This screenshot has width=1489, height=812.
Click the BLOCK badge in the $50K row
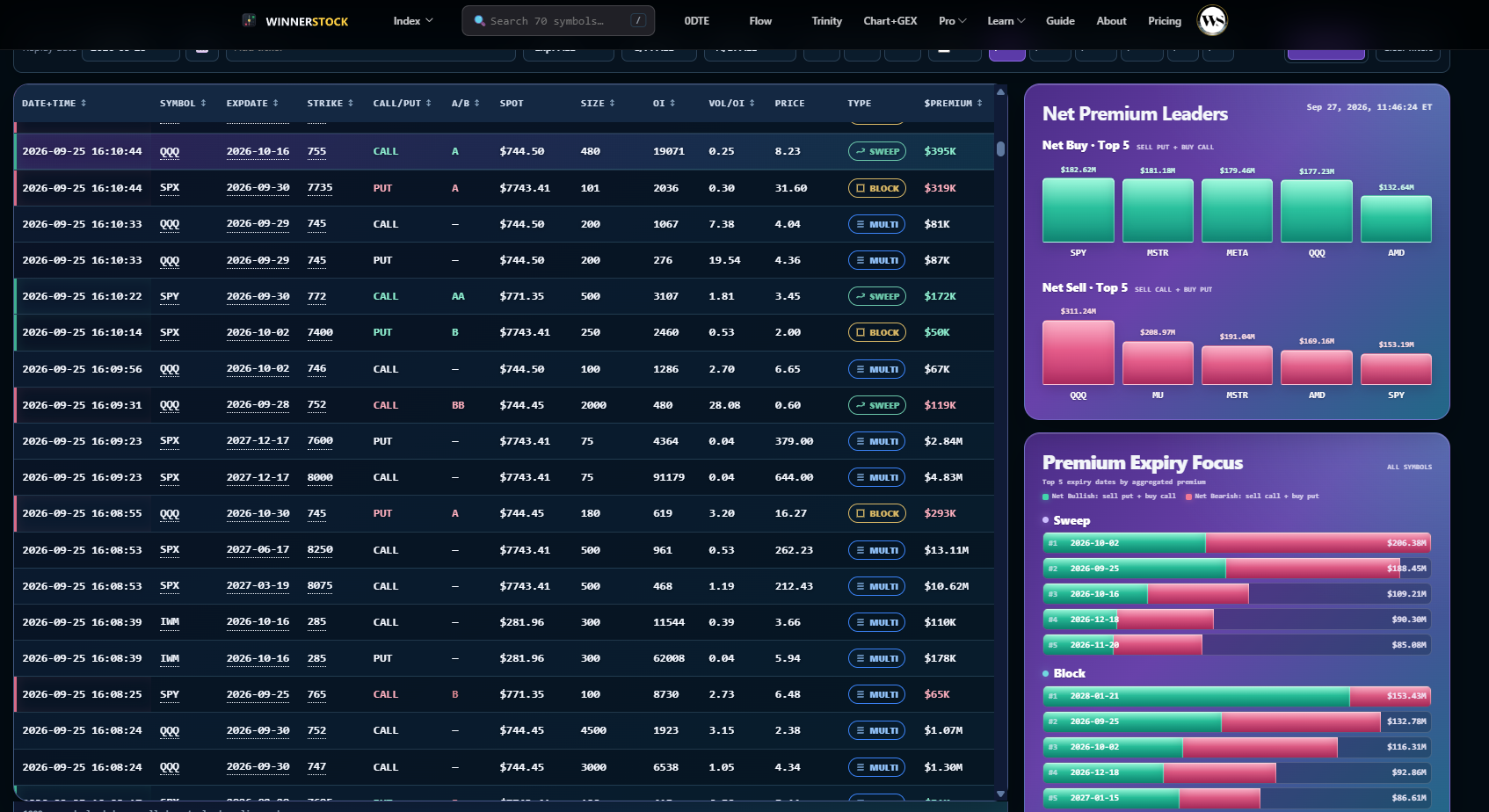pos(876,332)
